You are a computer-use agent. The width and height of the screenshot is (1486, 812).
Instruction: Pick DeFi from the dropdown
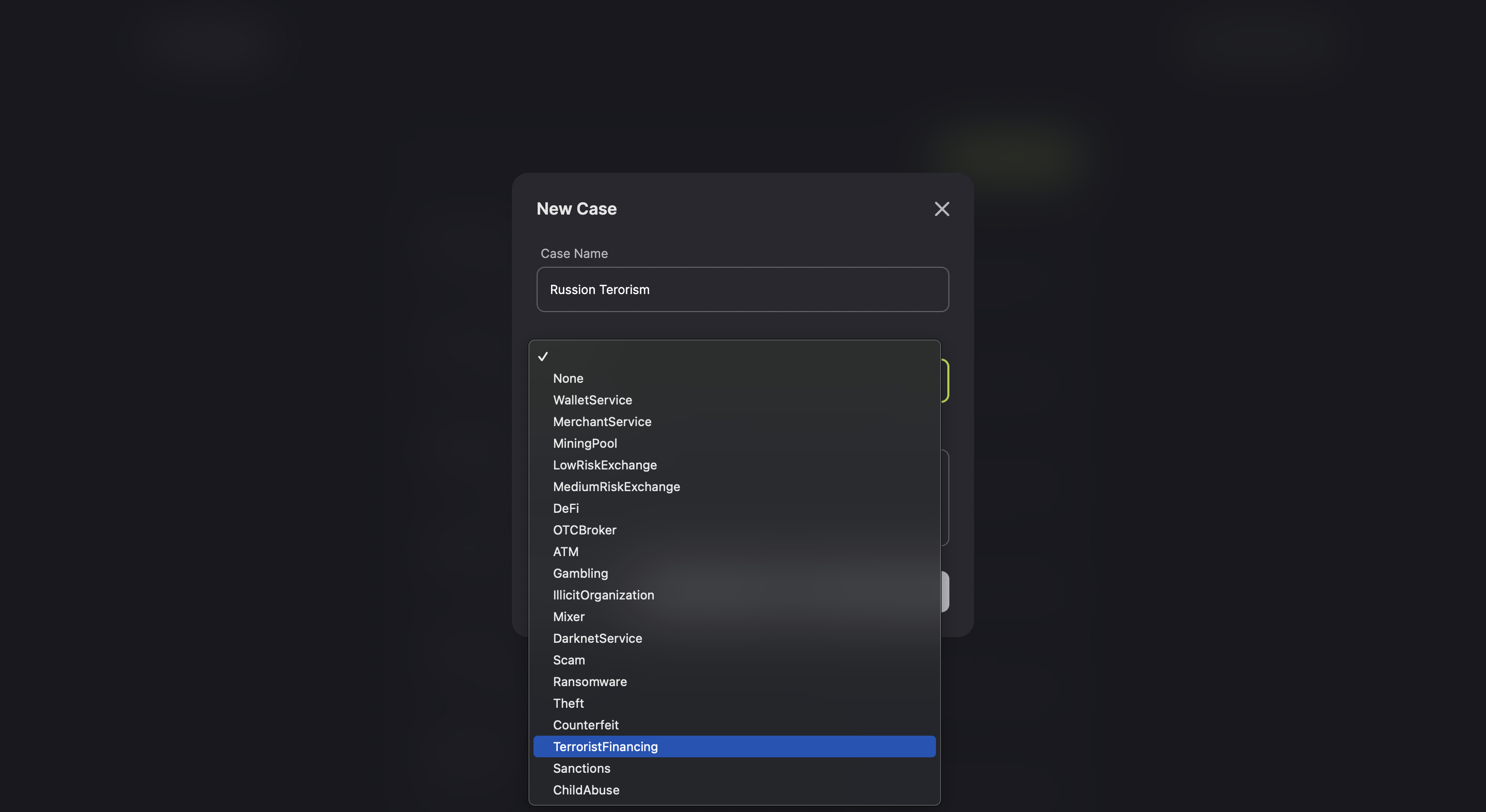click(566, 508)
